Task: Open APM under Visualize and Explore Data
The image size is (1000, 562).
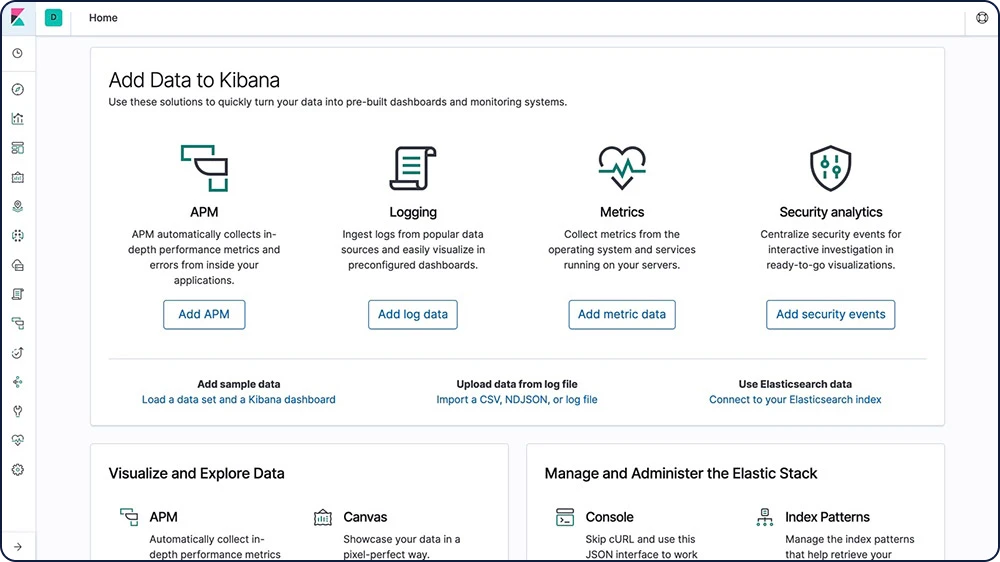Action: coord(163,517)
